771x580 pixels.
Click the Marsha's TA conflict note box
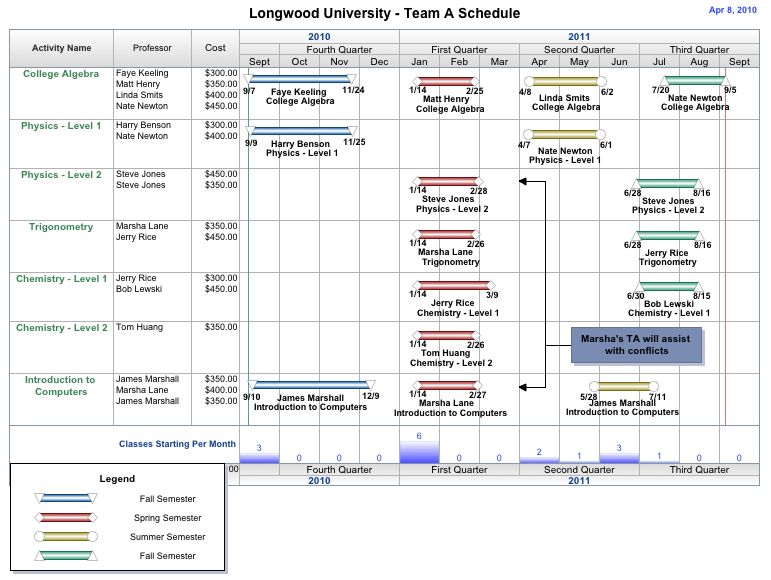point(636,345)
